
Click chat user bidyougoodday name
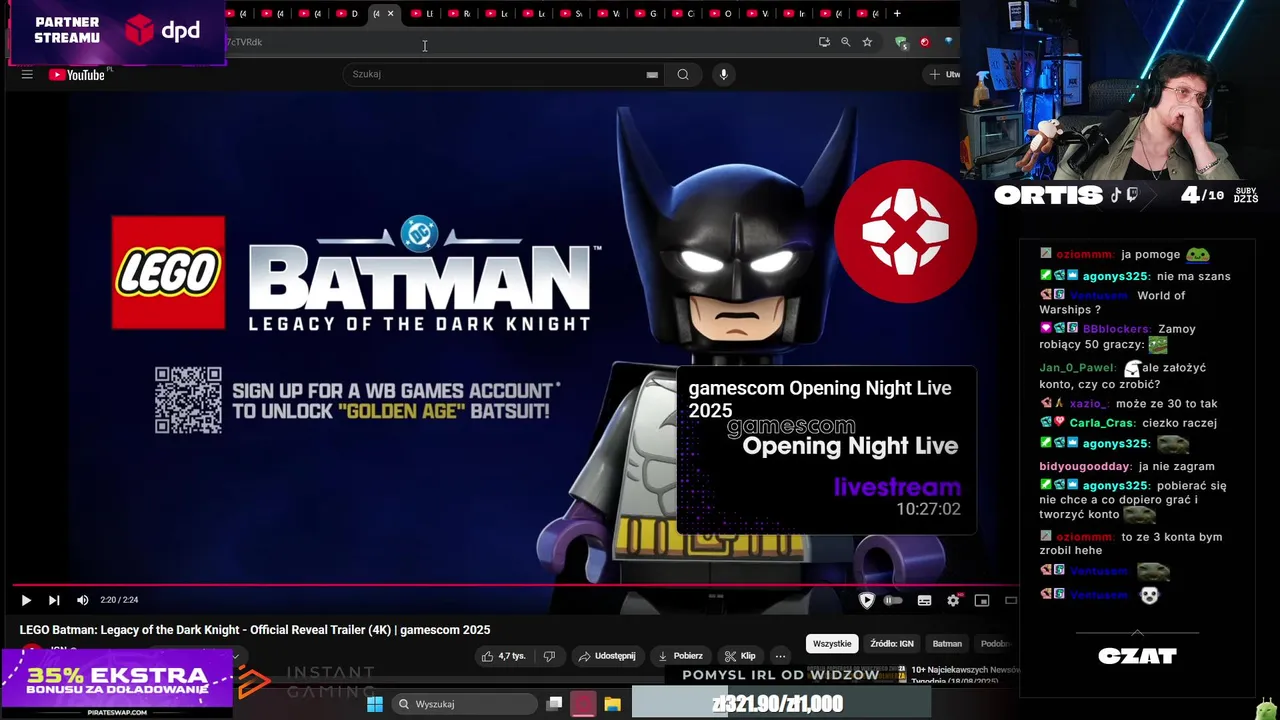click(1085, 466)
